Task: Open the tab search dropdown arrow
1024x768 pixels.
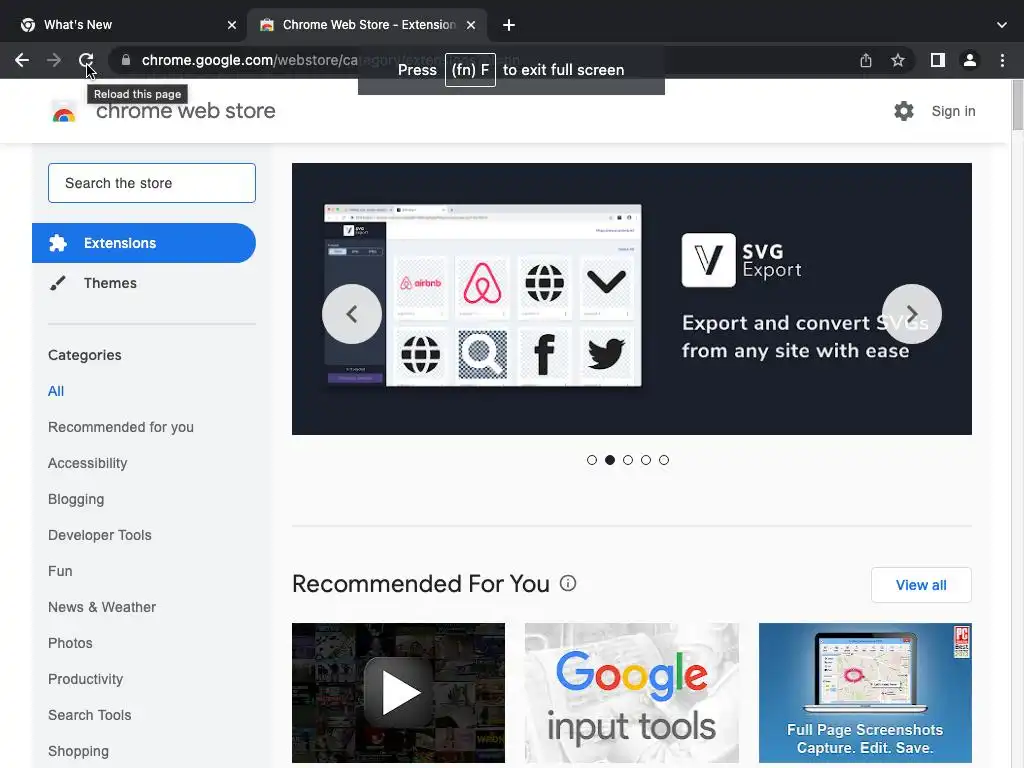Action: pos(1002,25)
